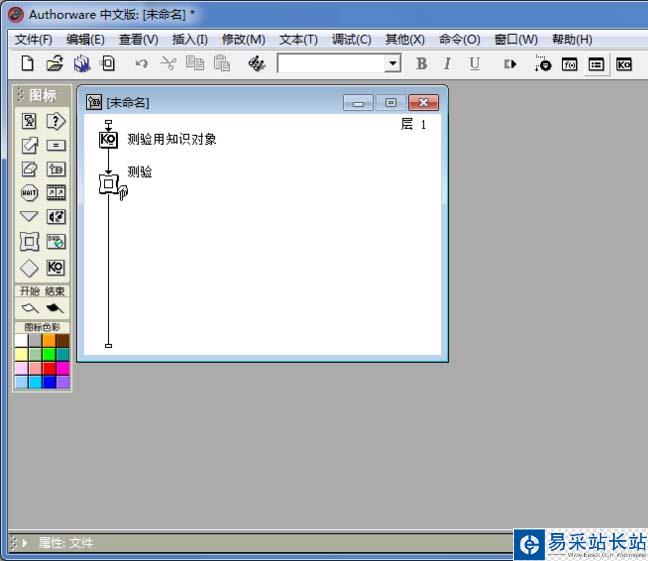Open the 其他(X) menu
The width and height of the screenshot is (648, 561).
[x=405, y=40]
